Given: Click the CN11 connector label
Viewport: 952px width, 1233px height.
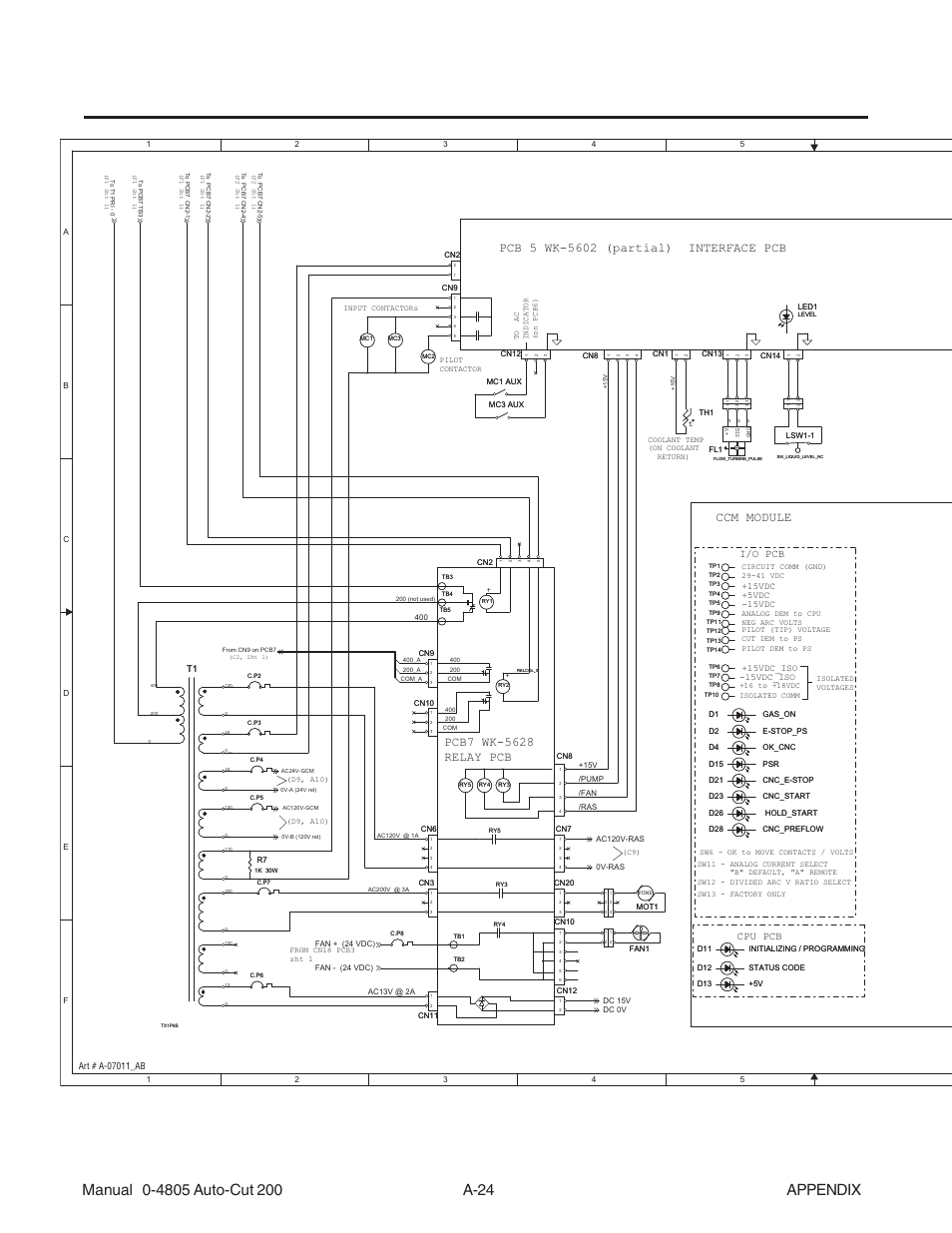Looking at the screenshot, I should tap(428, 1015).
